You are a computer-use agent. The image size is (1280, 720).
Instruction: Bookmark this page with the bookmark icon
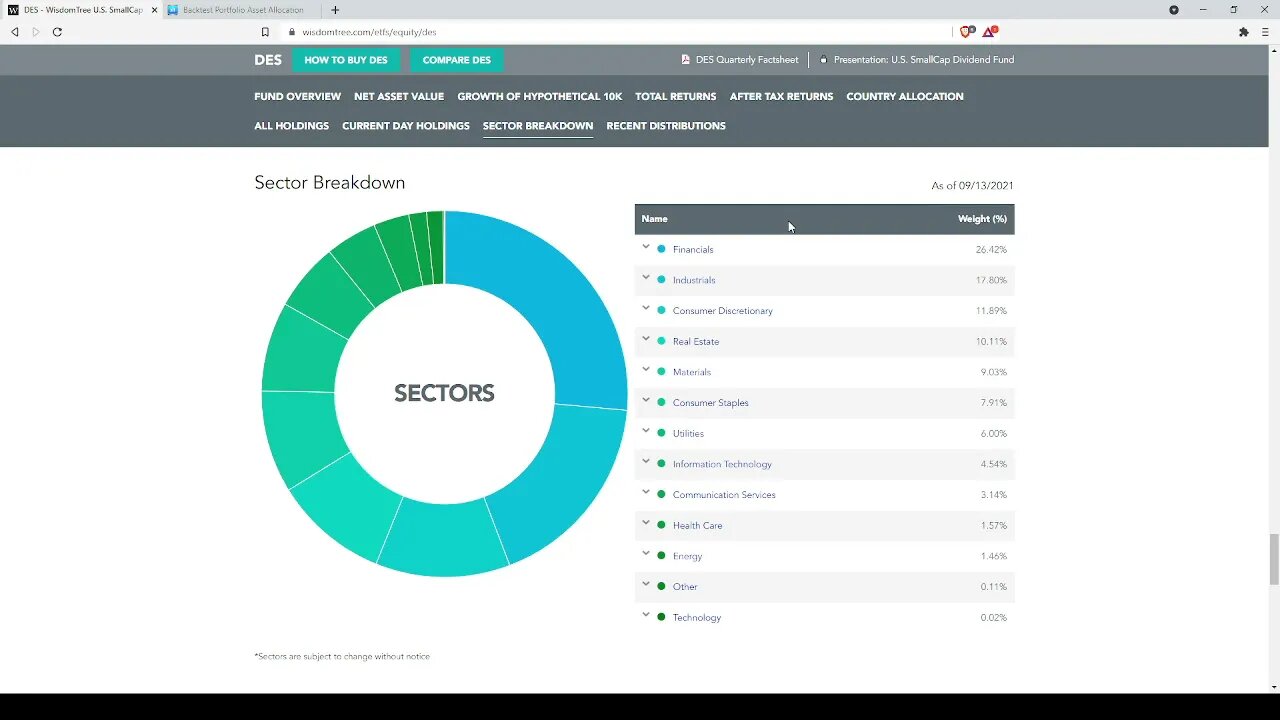tap(265, 32)
